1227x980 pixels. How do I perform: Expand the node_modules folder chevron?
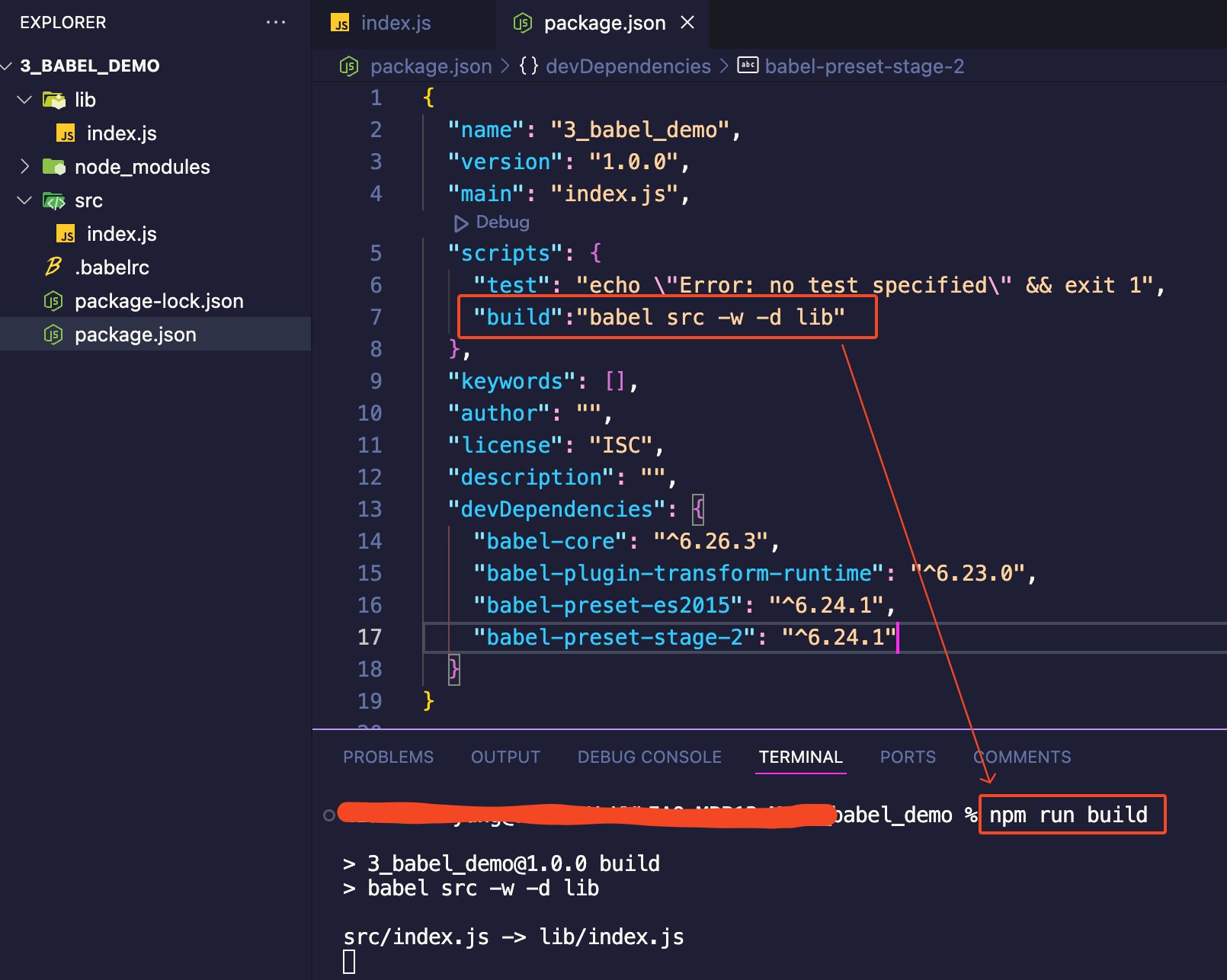(x=24, y=167)
